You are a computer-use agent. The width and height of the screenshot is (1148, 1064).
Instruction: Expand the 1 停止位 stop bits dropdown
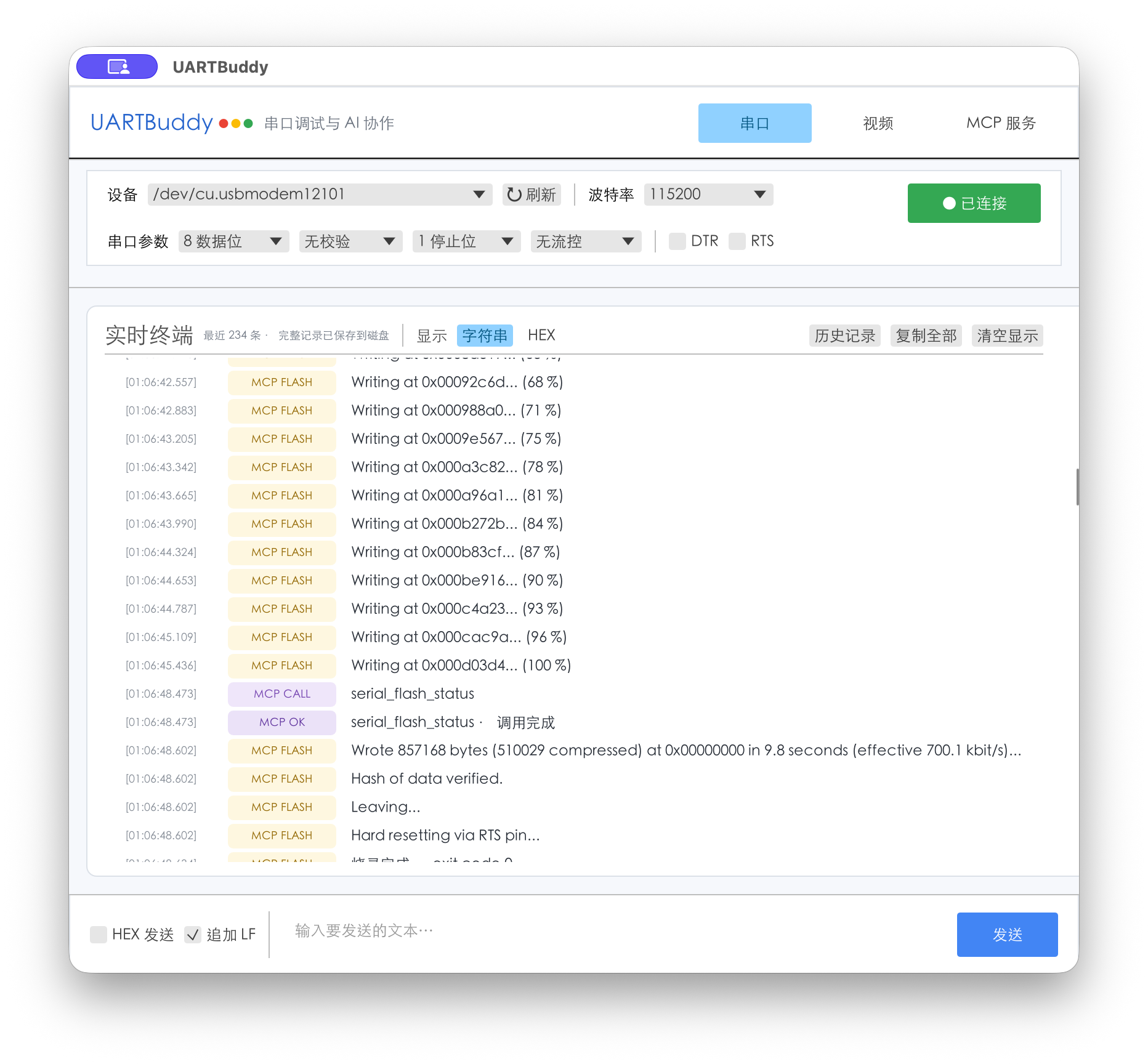tap(466, 241)
